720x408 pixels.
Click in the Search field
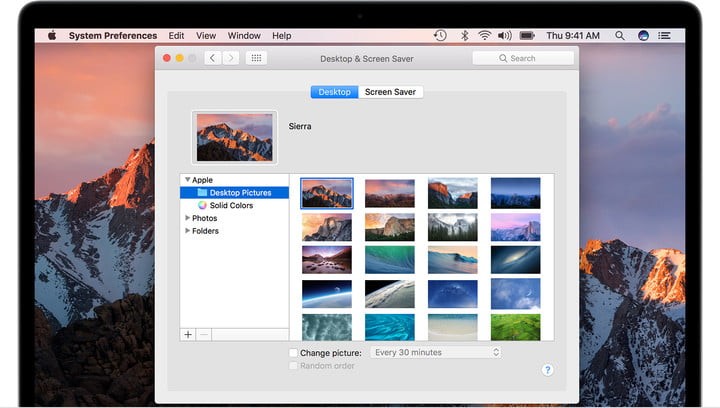point(523,58)
